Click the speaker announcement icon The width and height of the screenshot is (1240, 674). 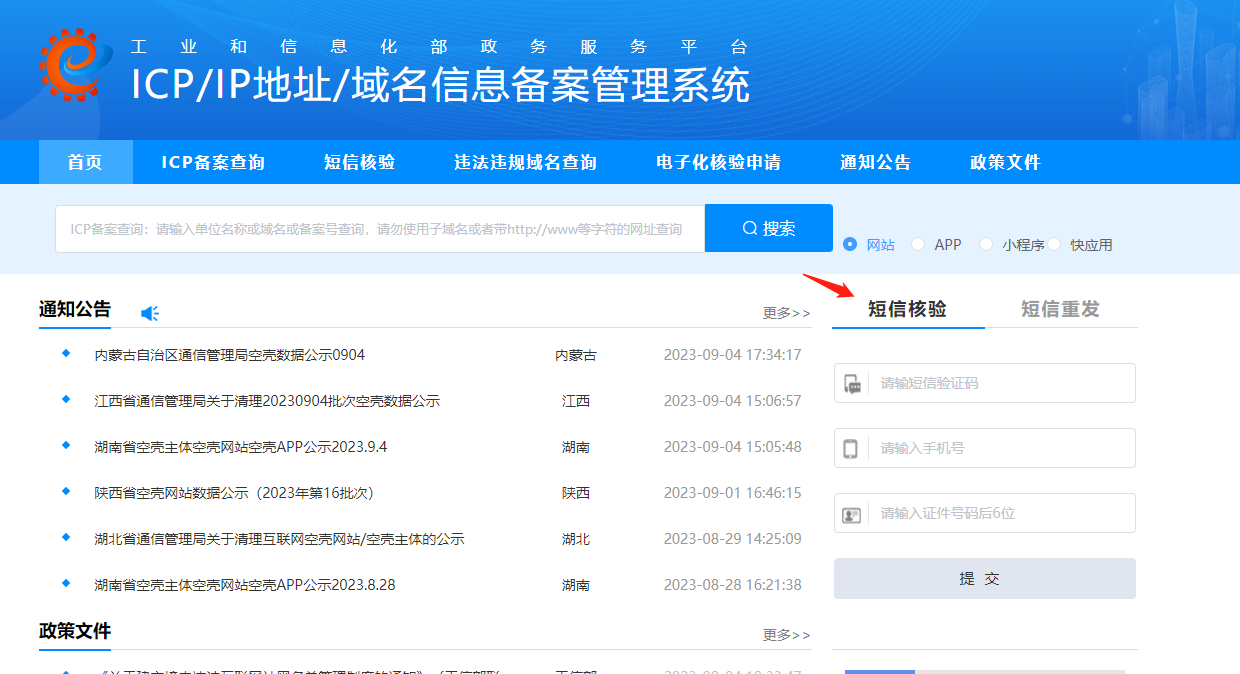(x=150, y=313)
